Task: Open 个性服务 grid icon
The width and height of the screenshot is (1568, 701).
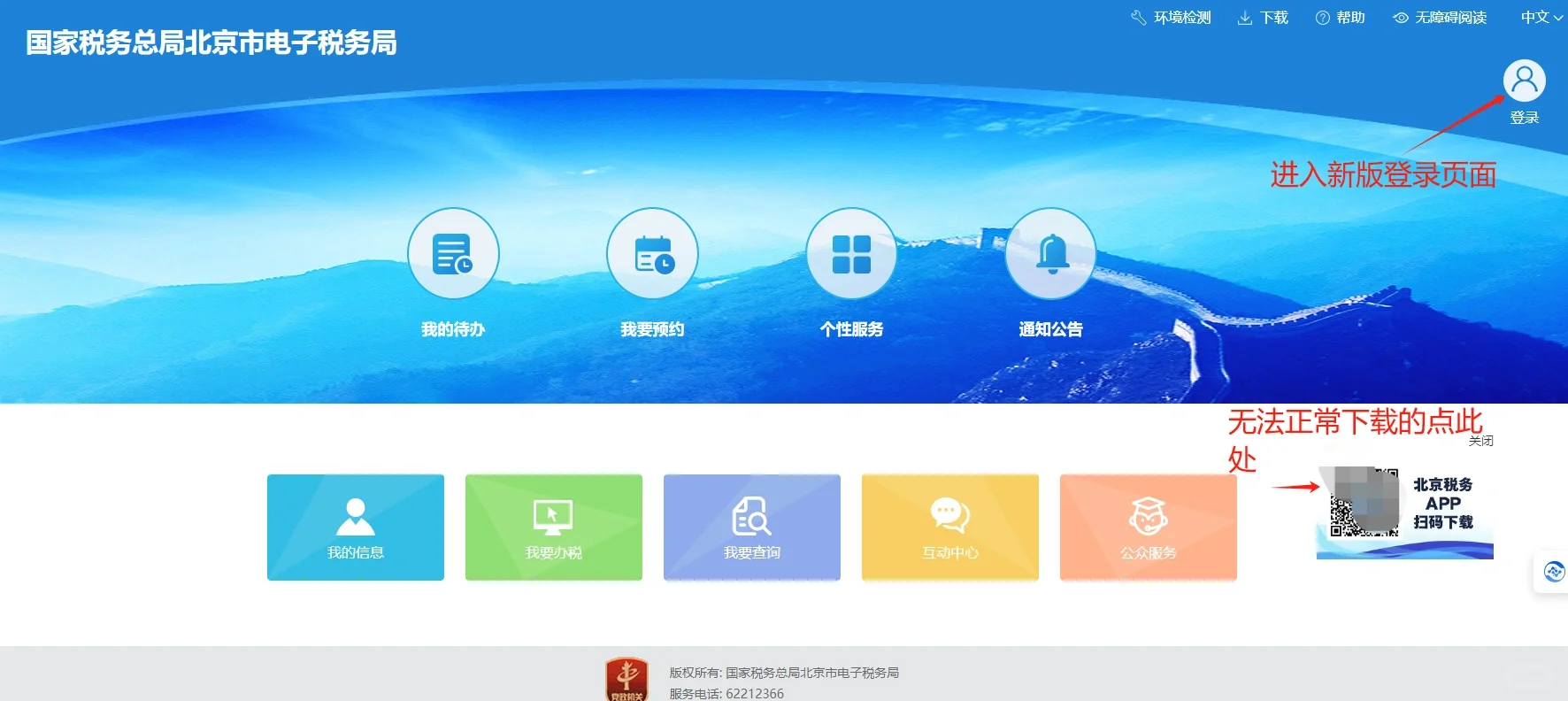Action: coord(851,254)
